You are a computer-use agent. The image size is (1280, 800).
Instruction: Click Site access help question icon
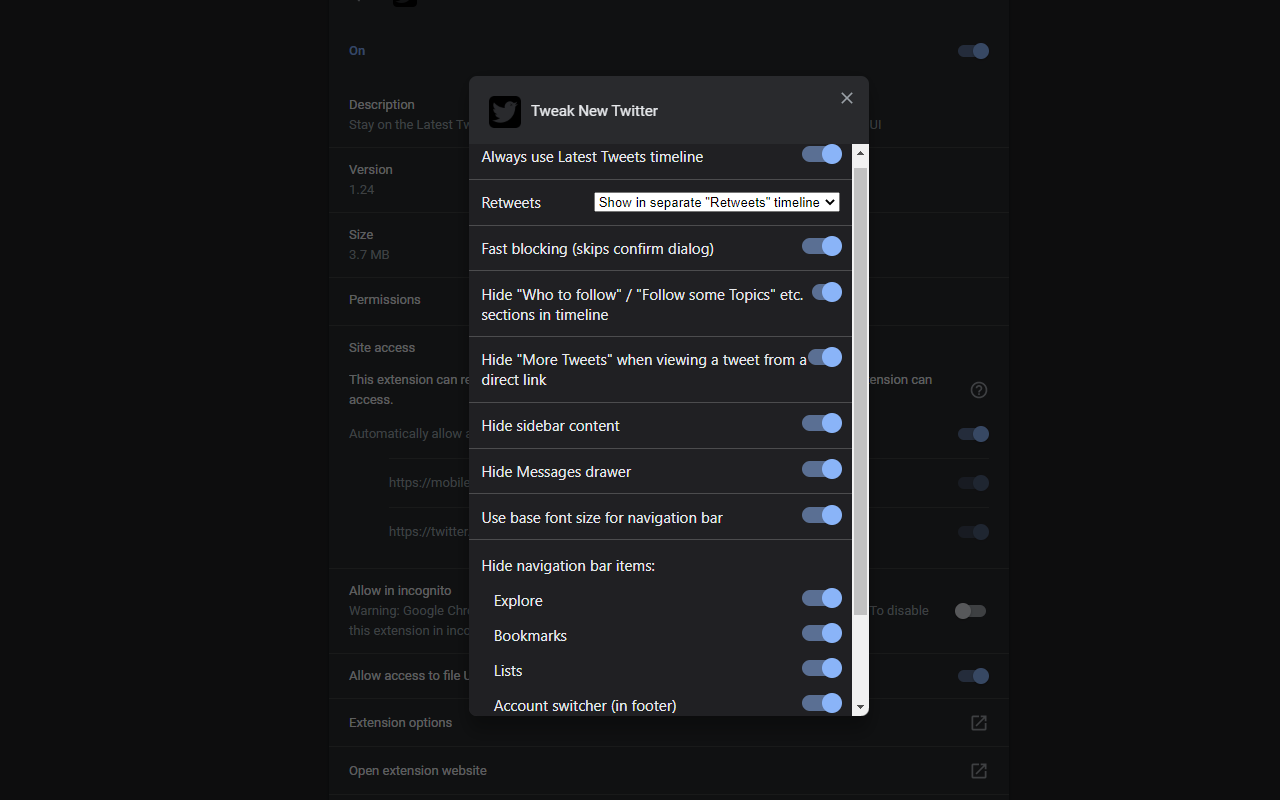pyautogui.click(x=979, y=390)
